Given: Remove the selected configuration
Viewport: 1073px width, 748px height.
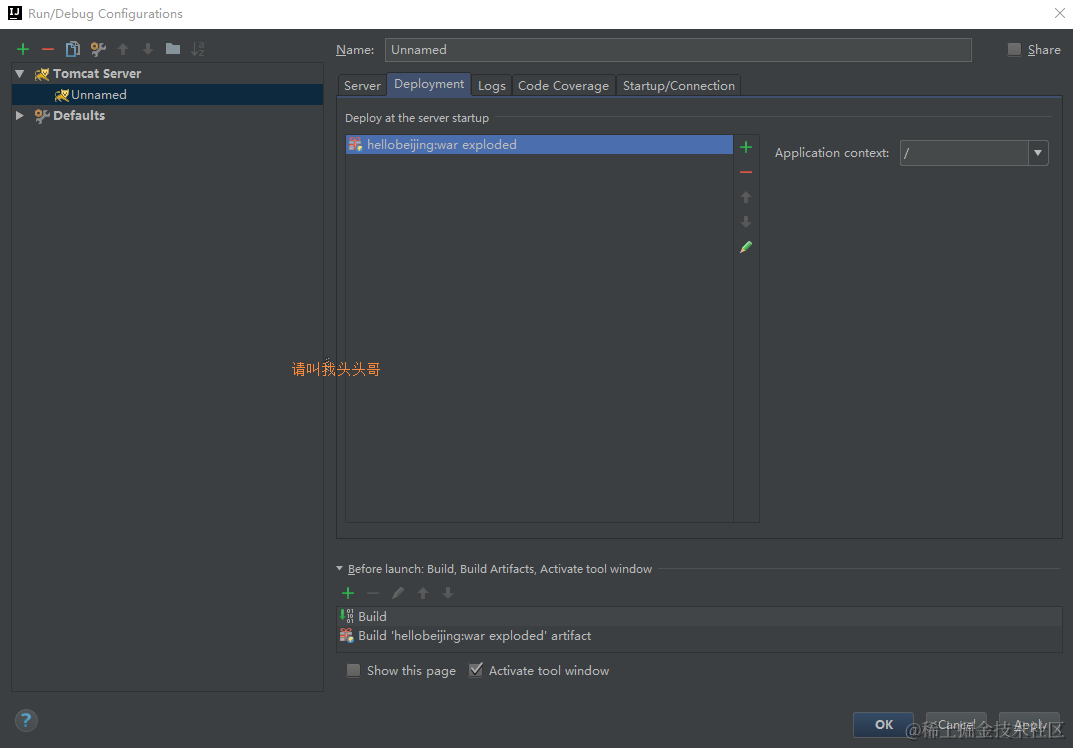Looking at the screenshot, I should (x=46, y=48).
